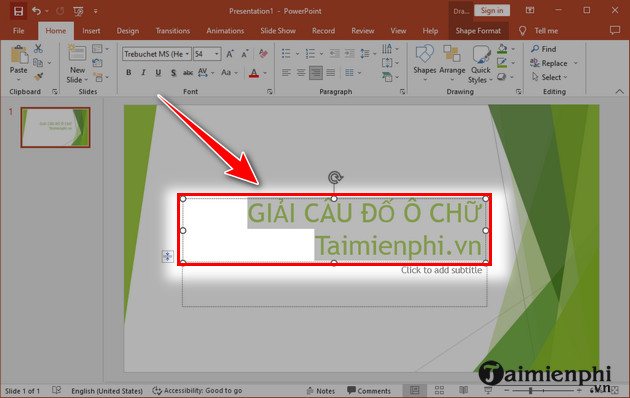Switch to the Insert tab
This screenshot has height=398, width=630.
coord(91,31)
